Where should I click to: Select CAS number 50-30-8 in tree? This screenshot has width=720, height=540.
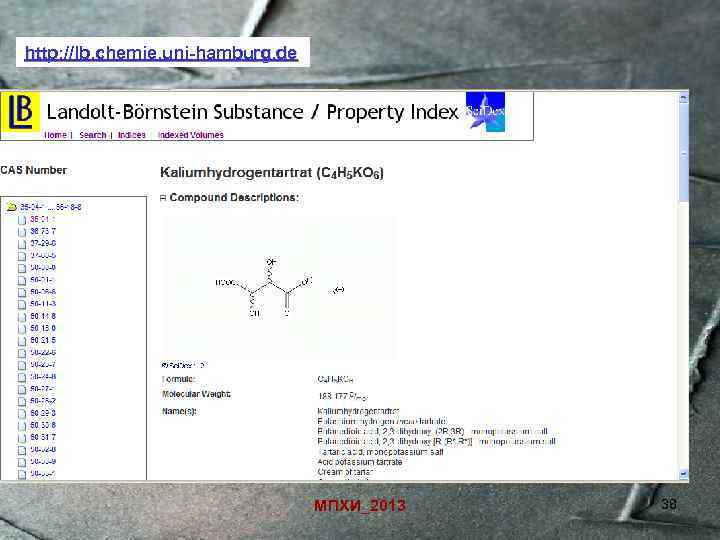(43, 425)
